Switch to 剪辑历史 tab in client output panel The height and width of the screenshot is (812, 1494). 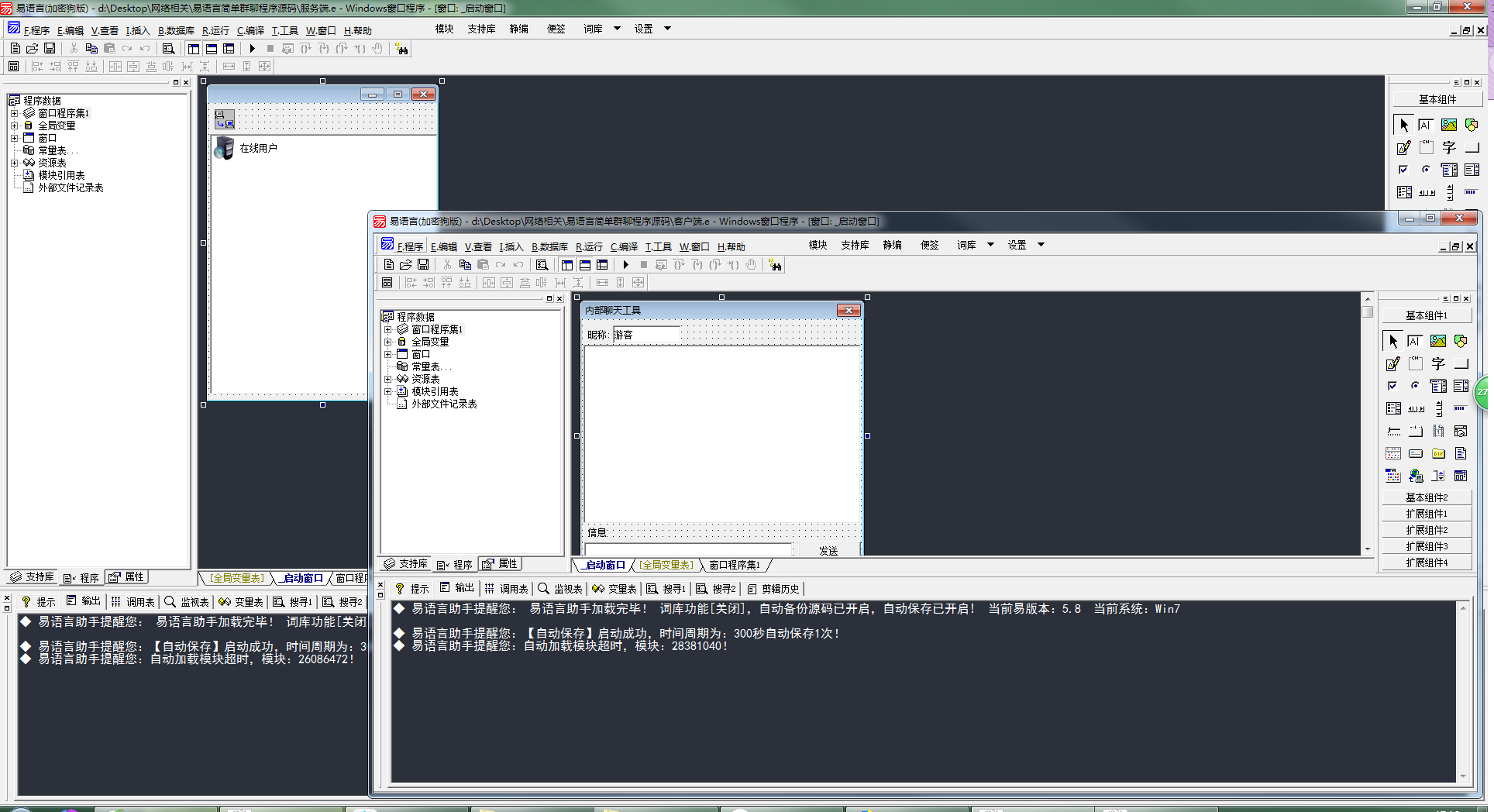tap(772, 589)
